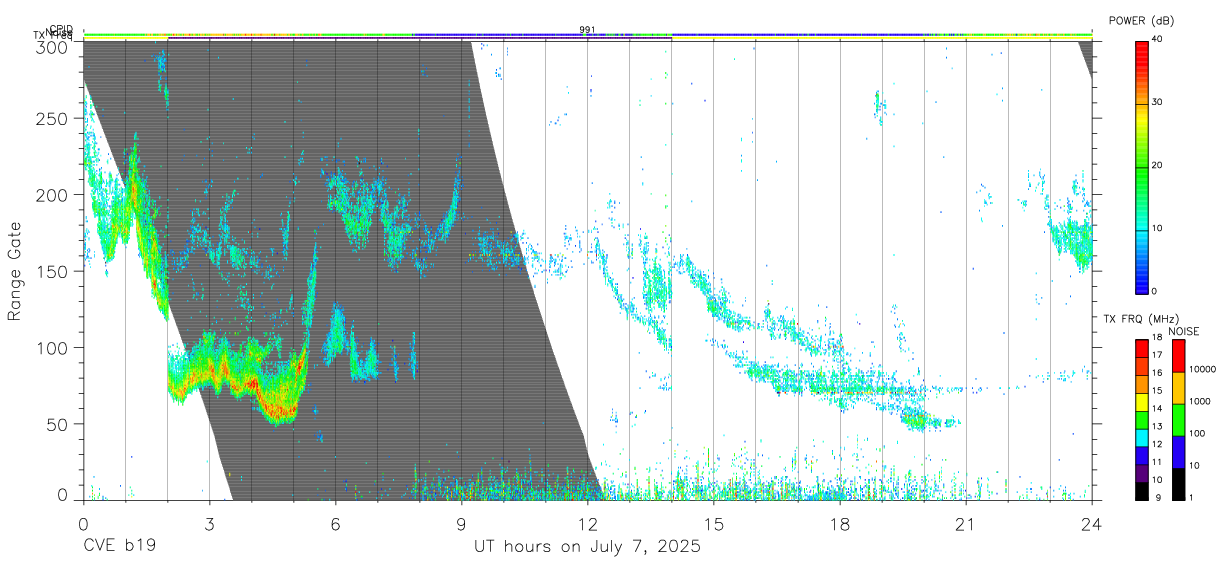Click the 300 tick on Range Gate axis
The height and width of the screenshot is (567, 1228).
click(51, 47)
